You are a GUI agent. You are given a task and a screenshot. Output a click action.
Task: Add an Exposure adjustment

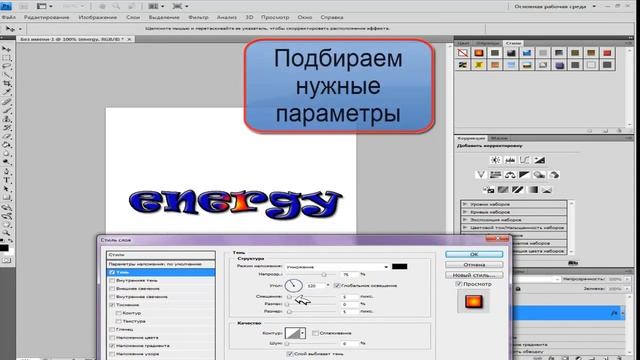pos(539,160)
